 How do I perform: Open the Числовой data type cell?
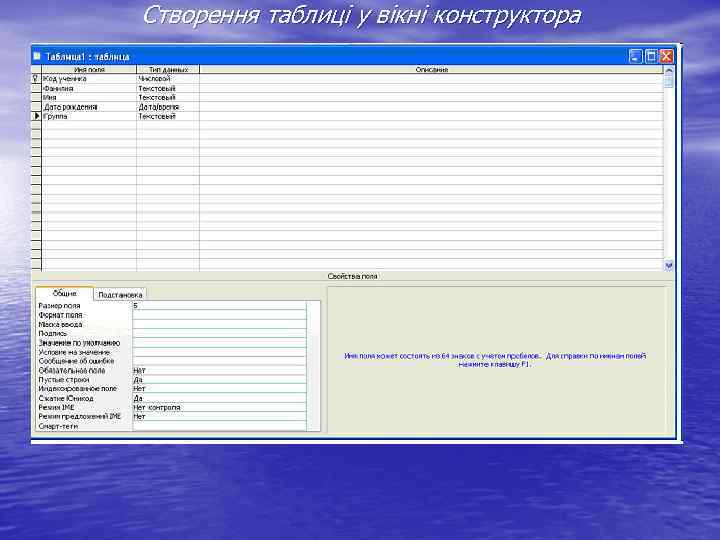168,79
